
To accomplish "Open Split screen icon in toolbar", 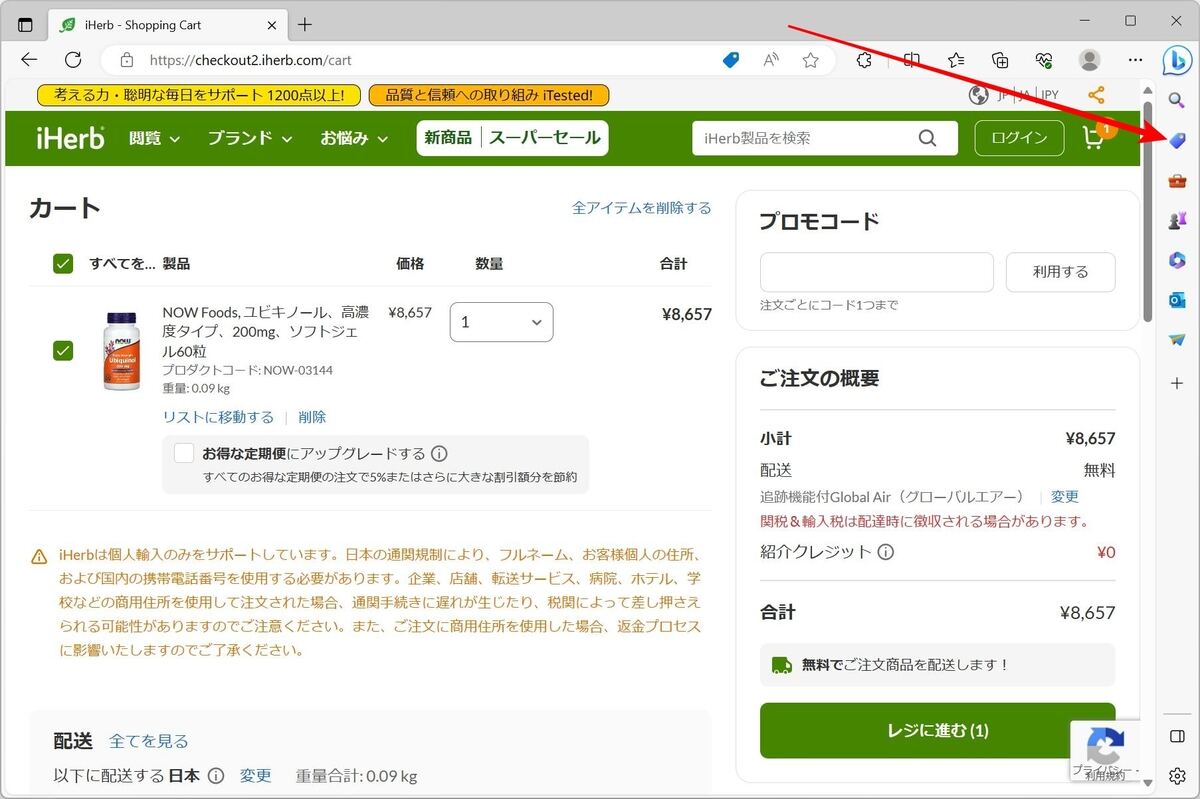I will pos(911,60).
